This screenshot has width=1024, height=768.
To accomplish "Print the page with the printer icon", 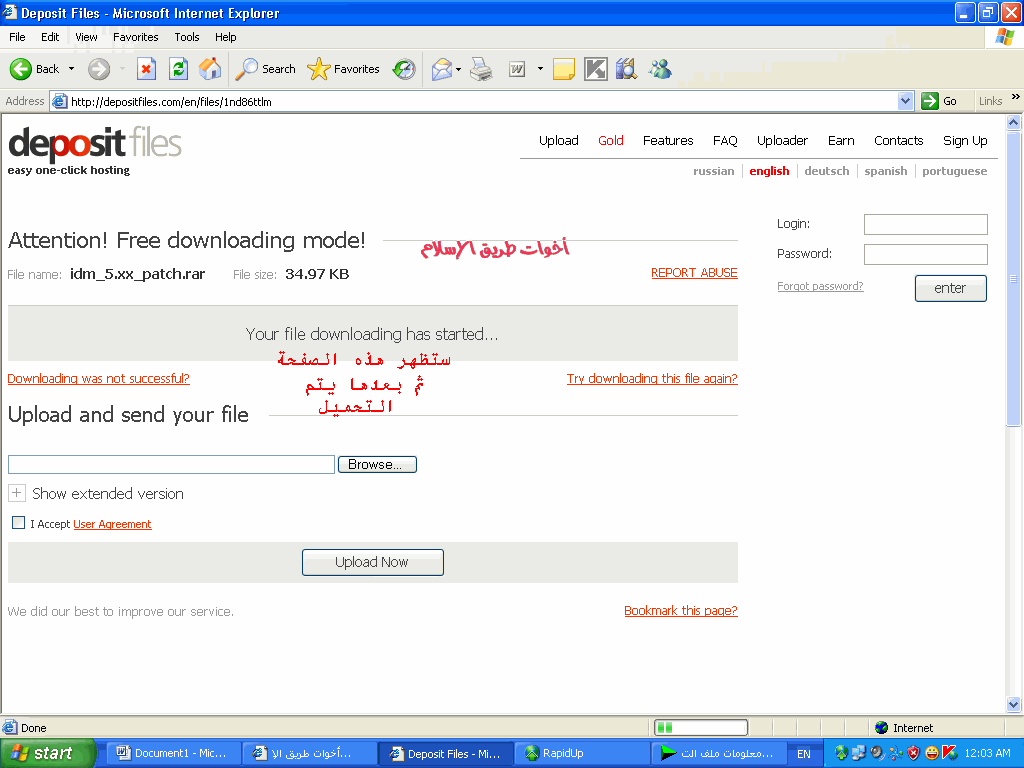I will [x=481, y=69].
